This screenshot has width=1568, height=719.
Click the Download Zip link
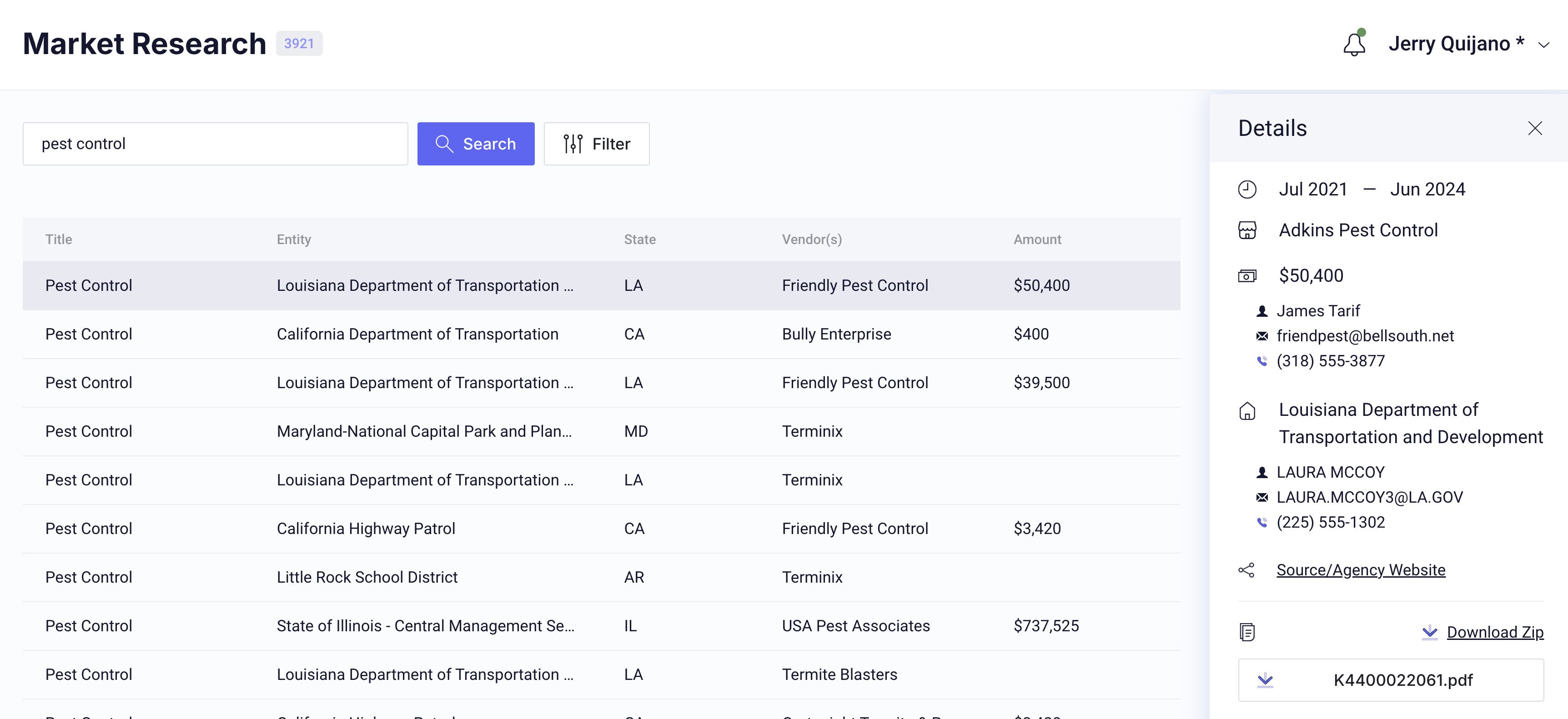point(1494,632)
